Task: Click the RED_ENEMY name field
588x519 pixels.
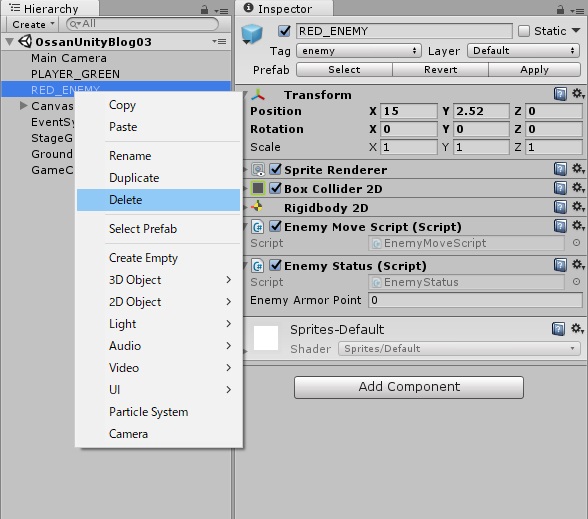Action: 404,31
